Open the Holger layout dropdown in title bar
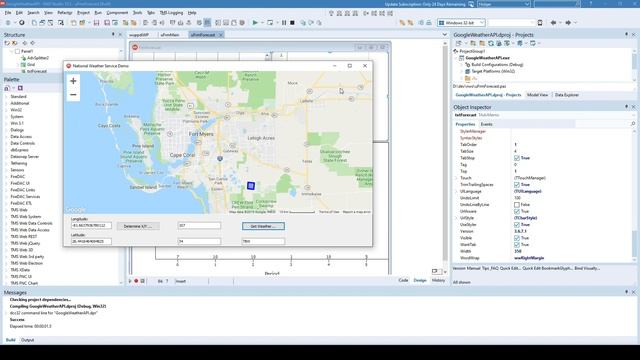 [527, 4]
